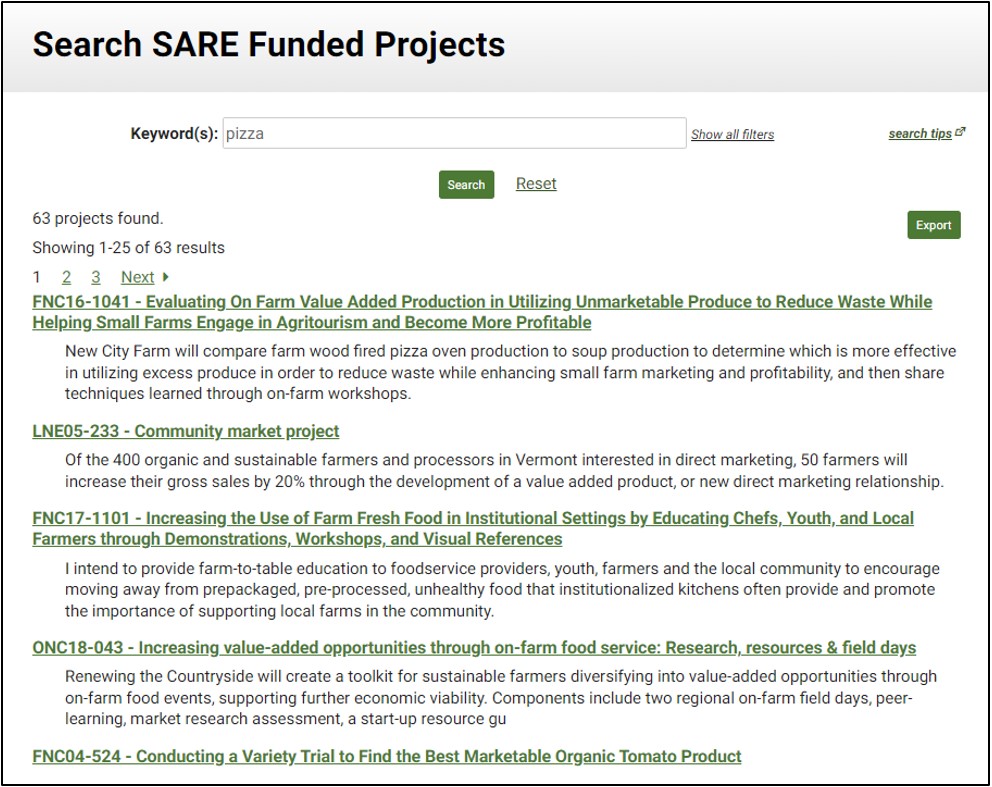Export the search results
This screenshot has height=787, width=992.
[x=933, y=225]
